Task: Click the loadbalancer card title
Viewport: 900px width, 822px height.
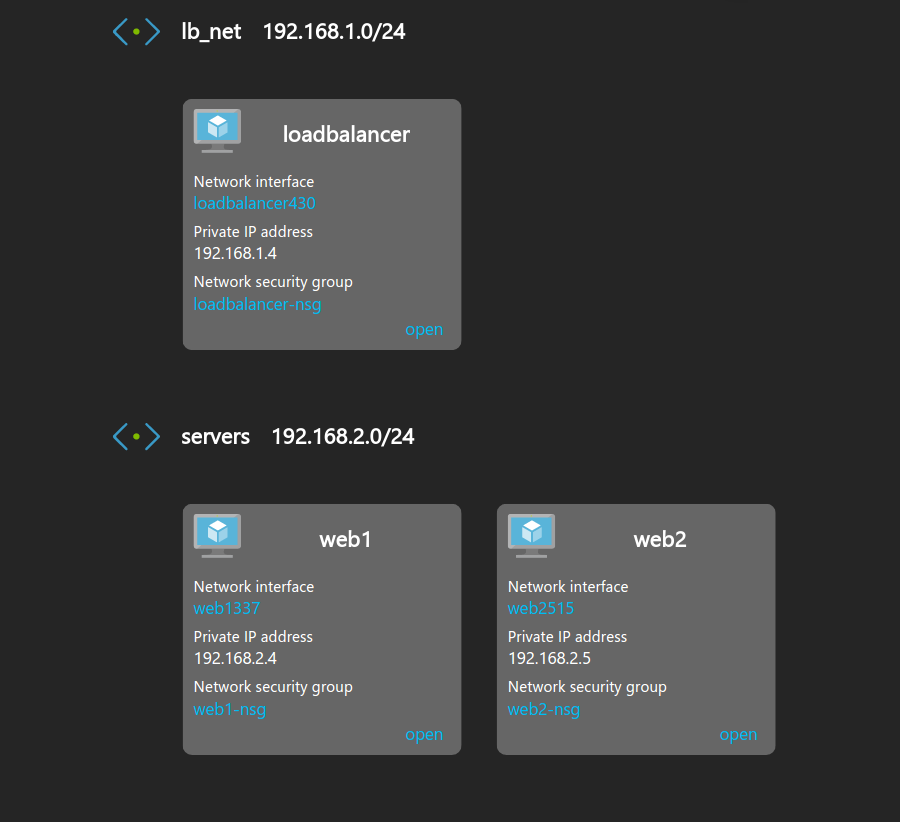Action: 346,134
